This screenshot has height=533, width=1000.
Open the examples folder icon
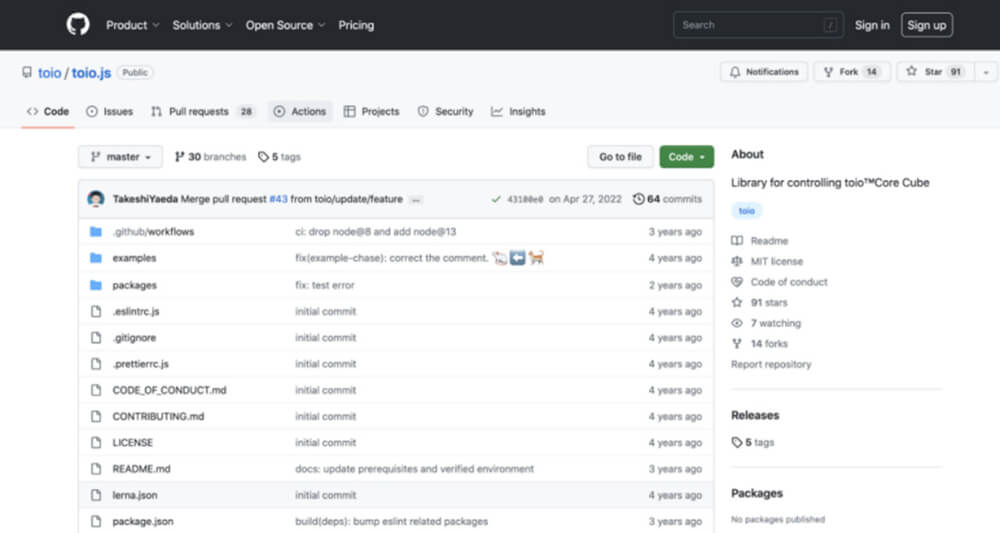click(x=96, y=258)
